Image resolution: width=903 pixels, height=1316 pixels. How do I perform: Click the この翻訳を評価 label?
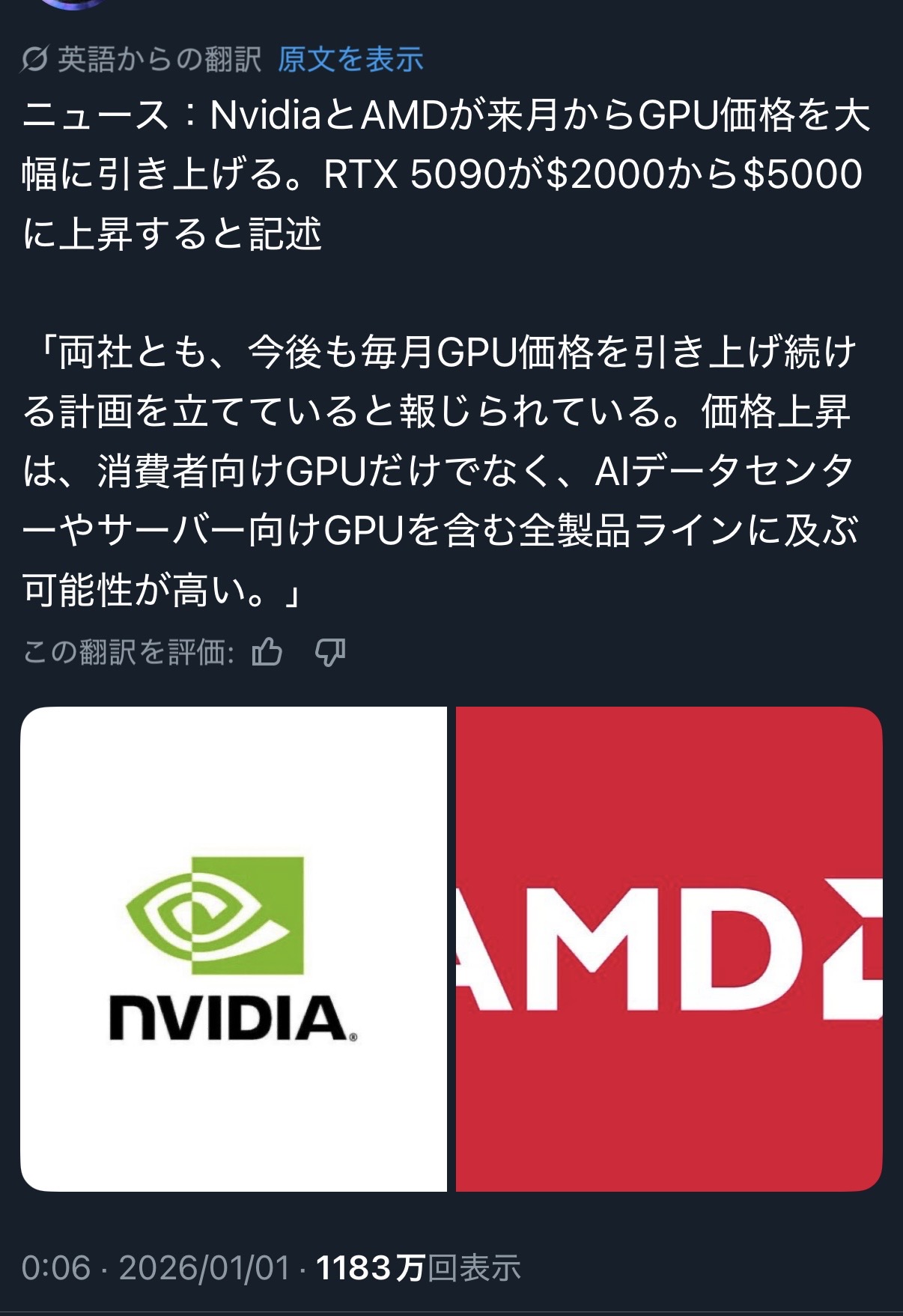pos(129,653)
